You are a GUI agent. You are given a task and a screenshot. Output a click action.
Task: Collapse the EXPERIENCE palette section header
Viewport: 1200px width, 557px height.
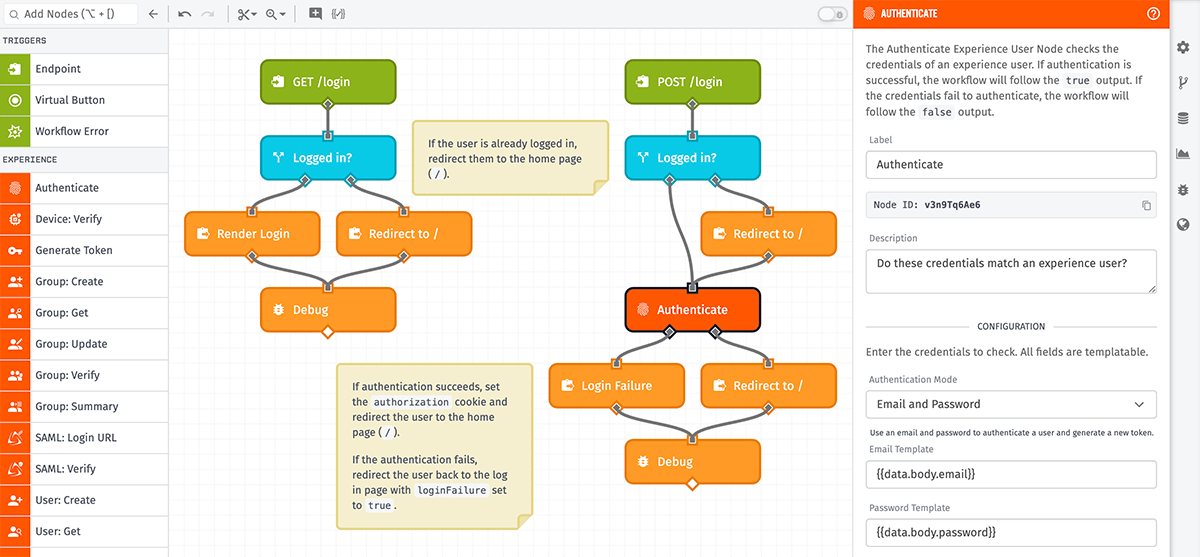point(84,159)
